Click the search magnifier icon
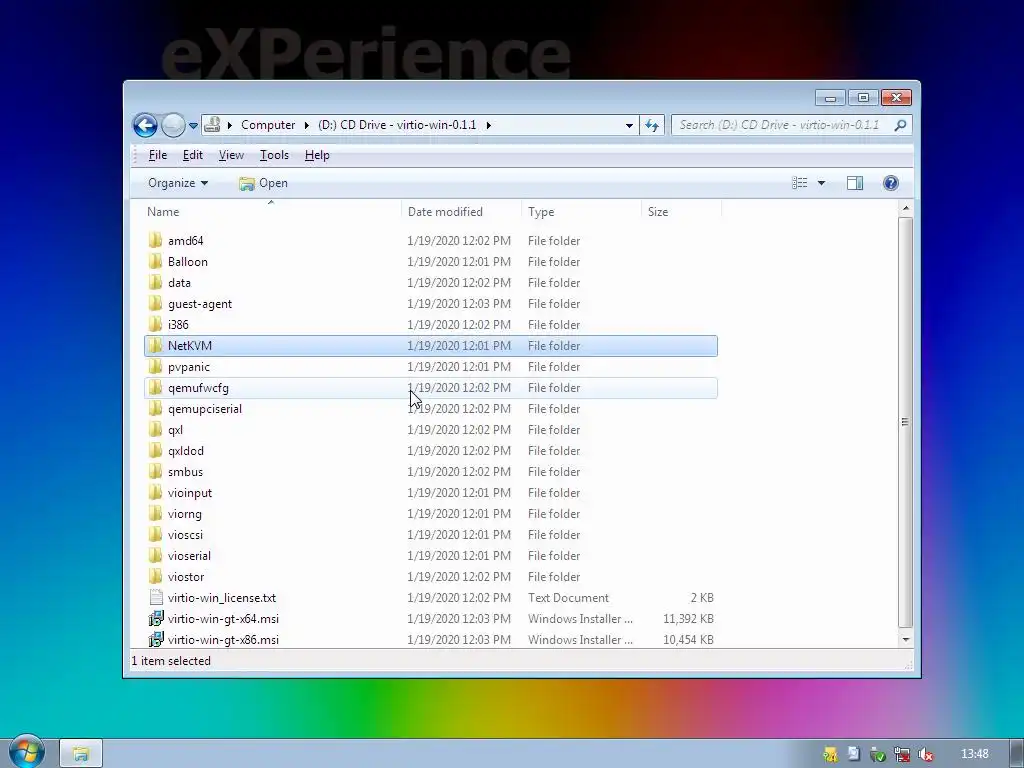The width and height of the screenshot is (1024, 768). pyautogui.click(x=901, y=125)
